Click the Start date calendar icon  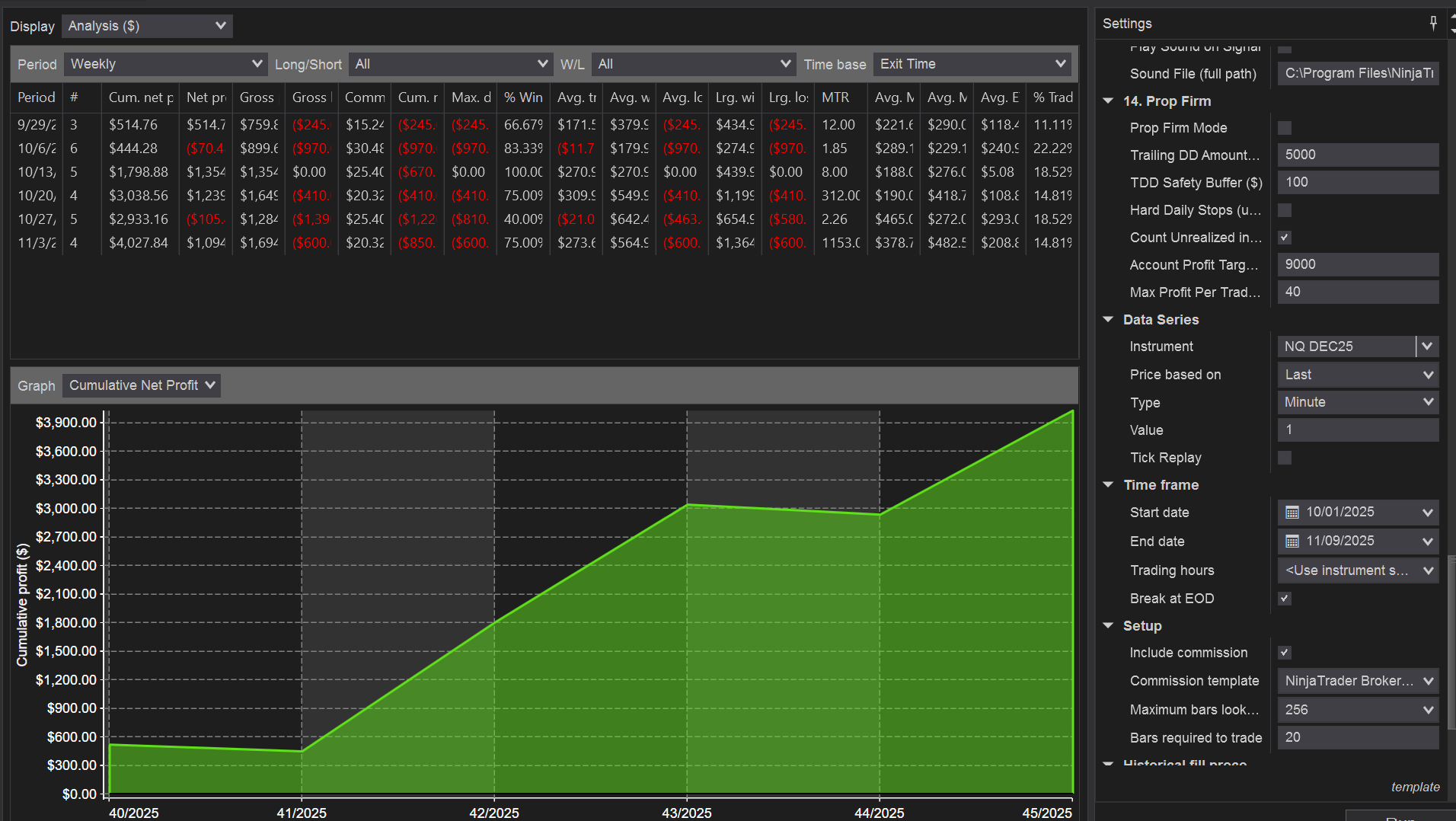pyautogui.click(x=1292, y=513)
